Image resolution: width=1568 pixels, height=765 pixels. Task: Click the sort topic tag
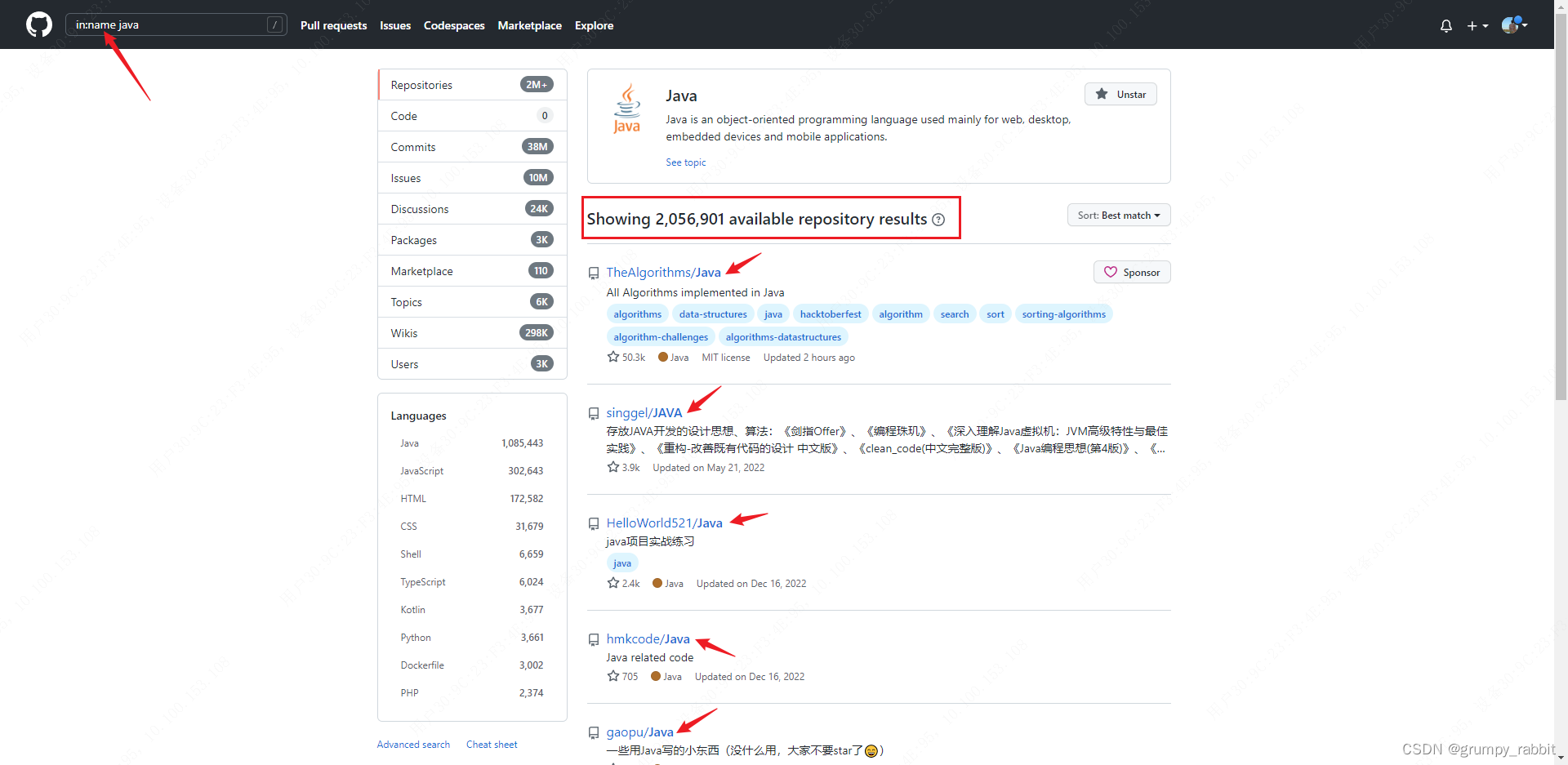click(996, 314)
